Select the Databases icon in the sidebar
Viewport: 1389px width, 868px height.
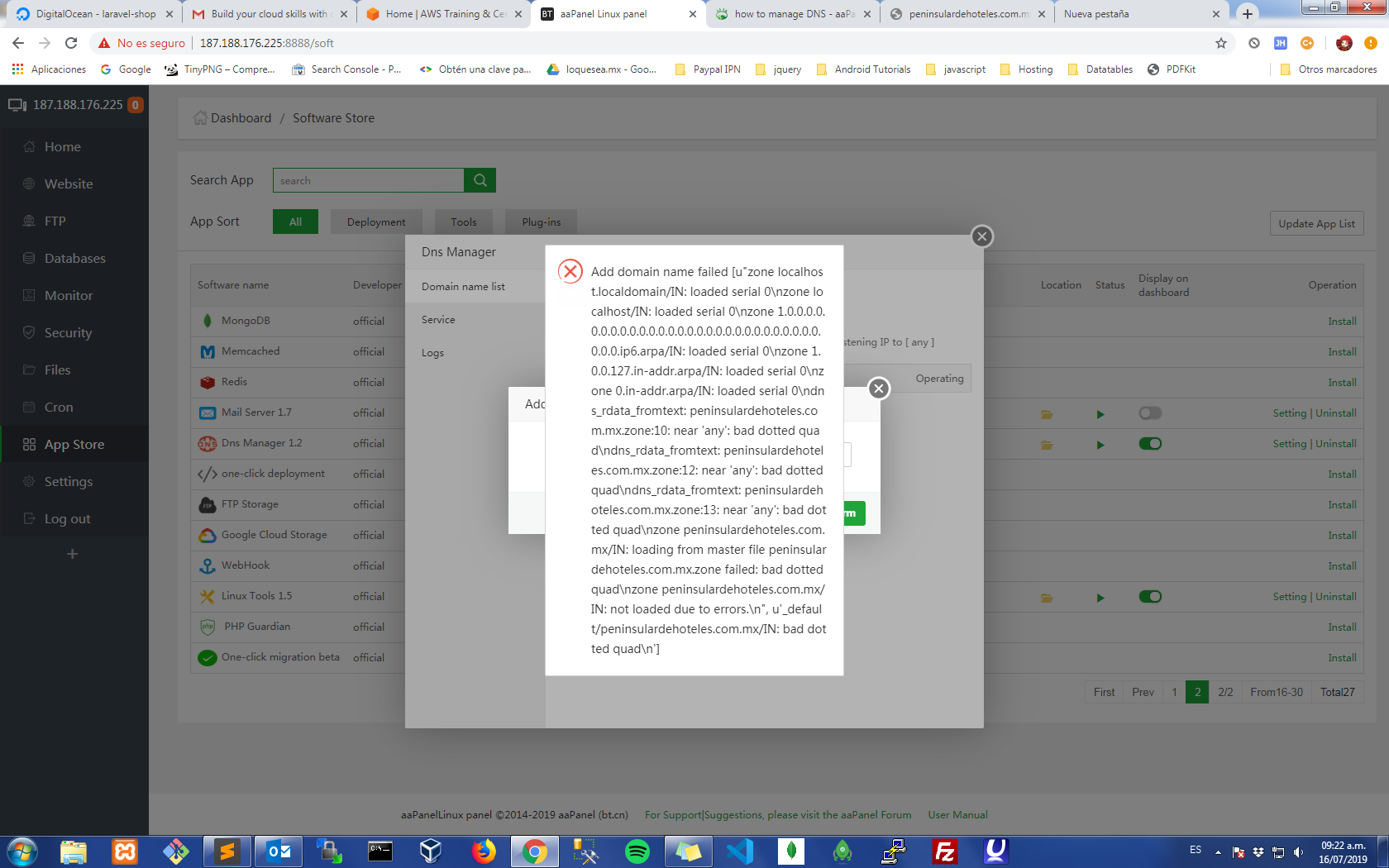[x=28, y=258]
